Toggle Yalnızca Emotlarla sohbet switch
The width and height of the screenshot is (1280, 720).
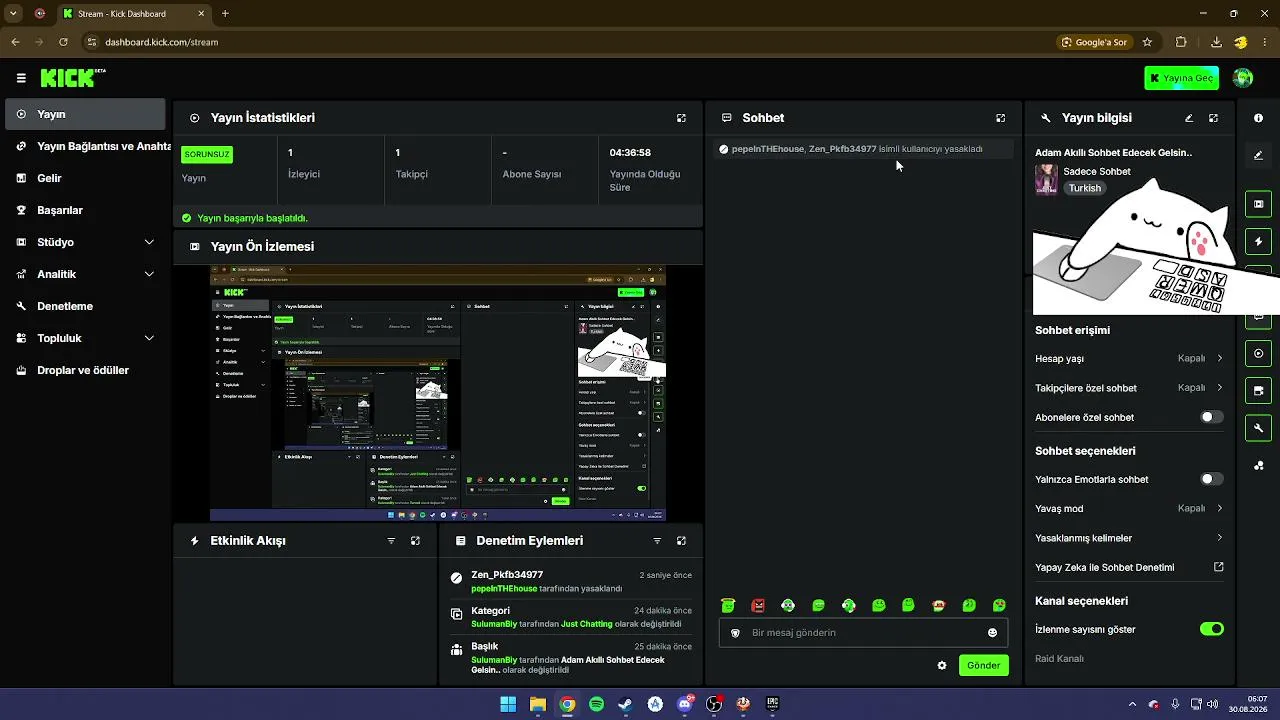coord(1211,479)
